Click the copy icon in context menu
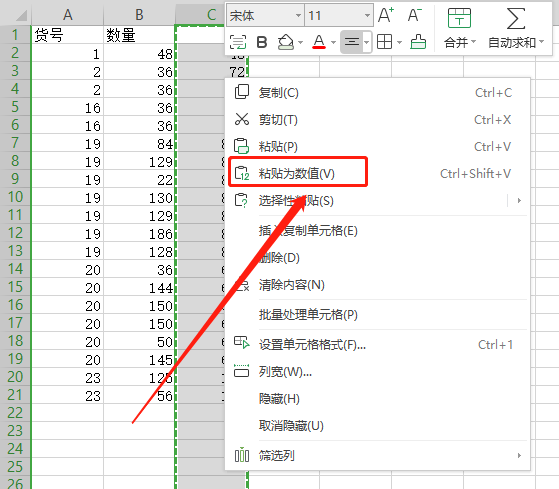 [x=242, y=92]
